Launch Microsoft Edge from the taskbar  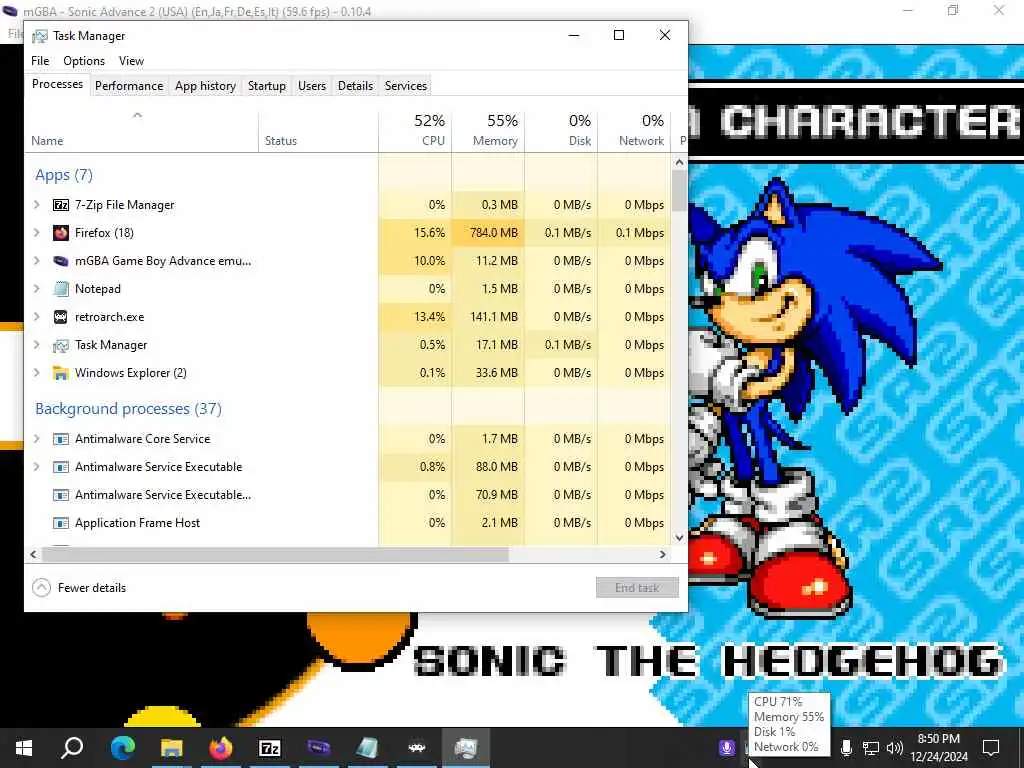tap(122, 748)
